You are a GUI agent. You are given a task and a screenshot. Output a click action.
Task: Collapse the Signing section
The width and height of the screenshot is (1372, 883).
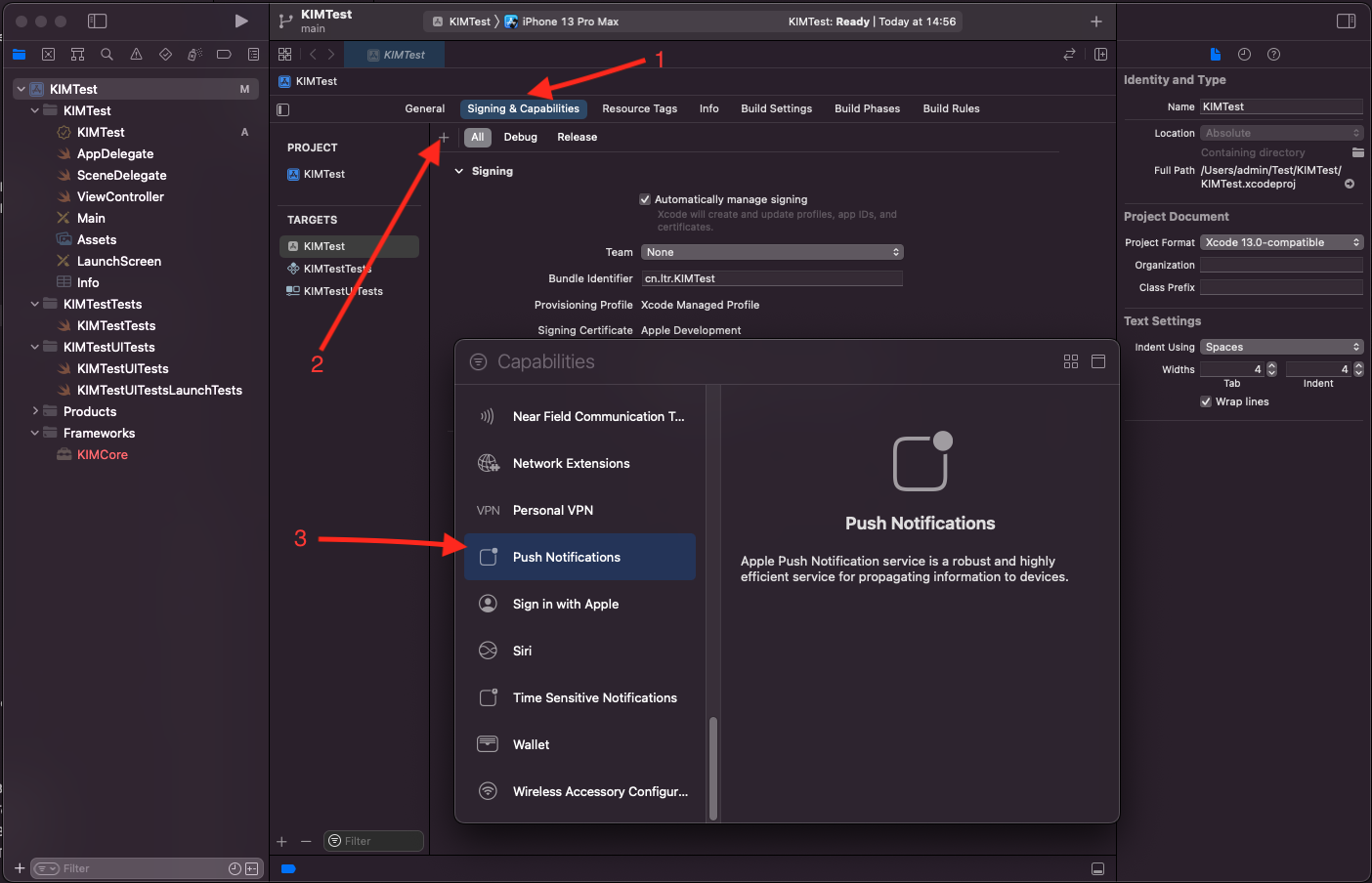459,171
